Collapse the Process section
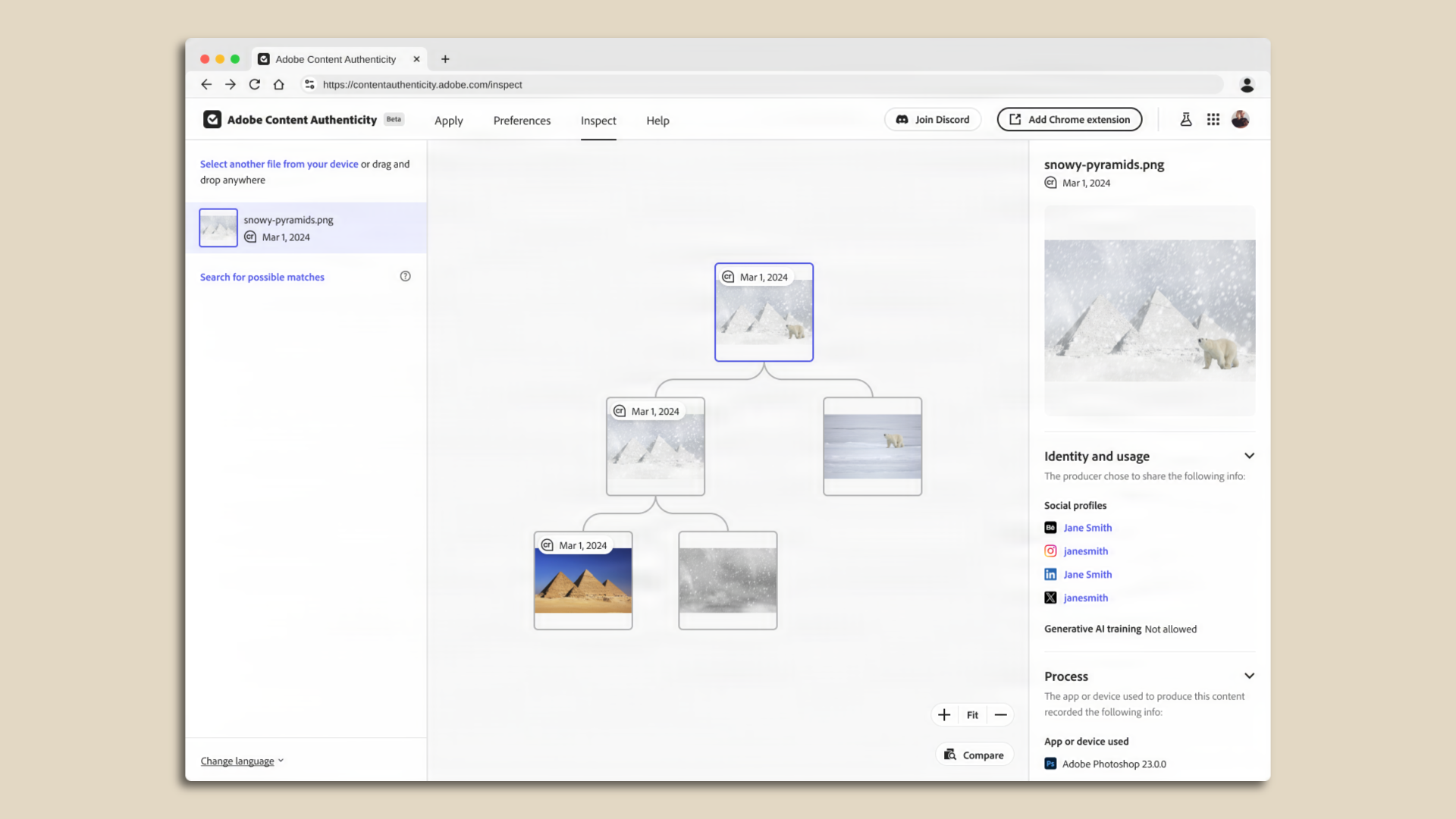The width and height of the screenshot is (1456, 819). click(1249, 676)
